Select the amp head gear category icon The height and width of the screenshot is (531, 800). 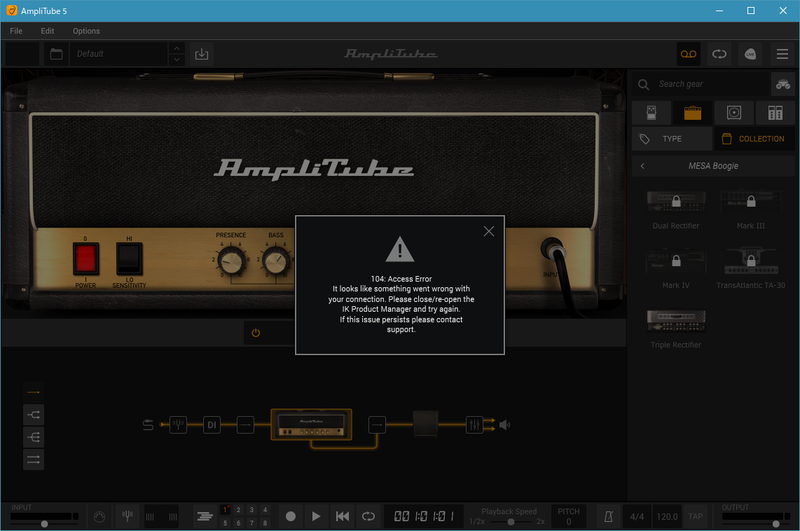point(692,113)
